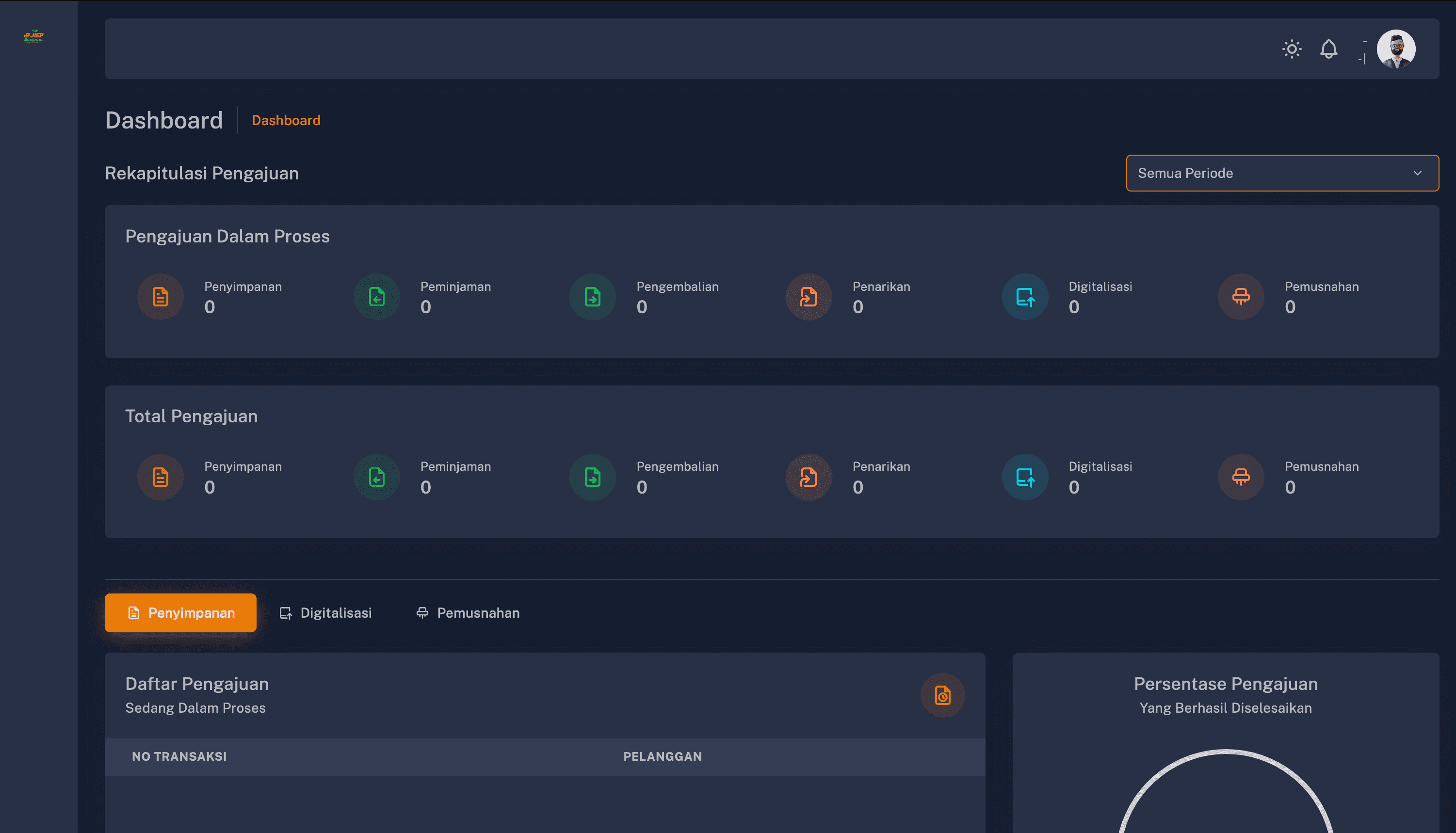Switch to the Pemusnahan tab
The image size is (1456, 833).
[x=468, y=613]
